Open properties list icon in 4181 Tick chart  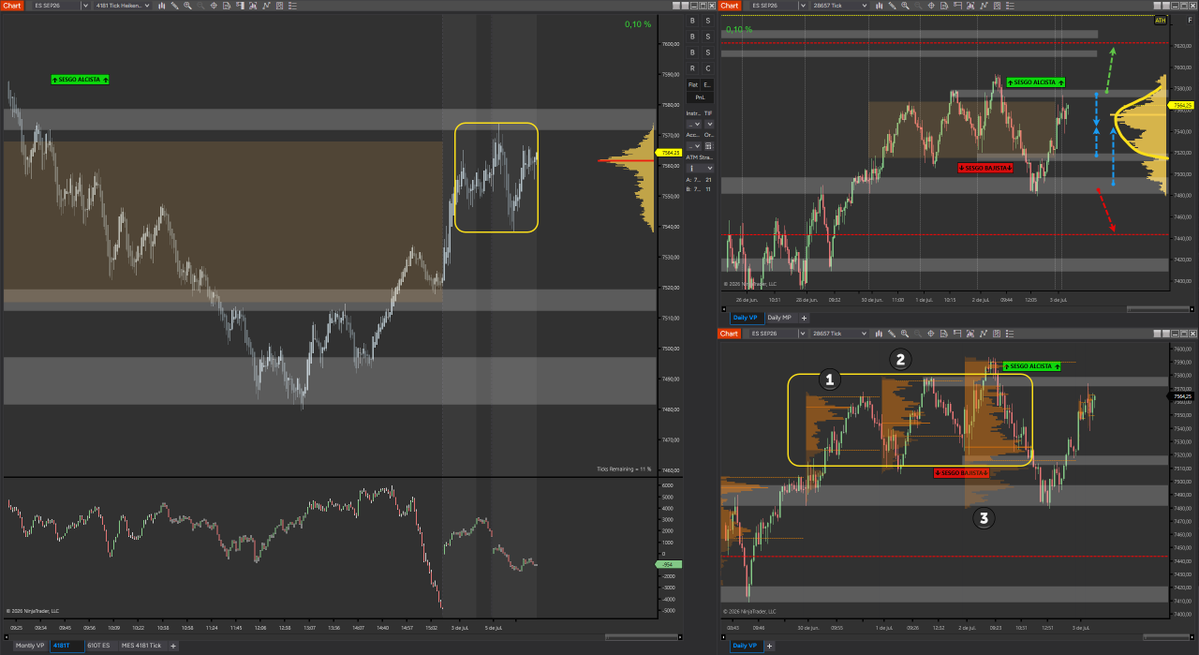point(292,5)
